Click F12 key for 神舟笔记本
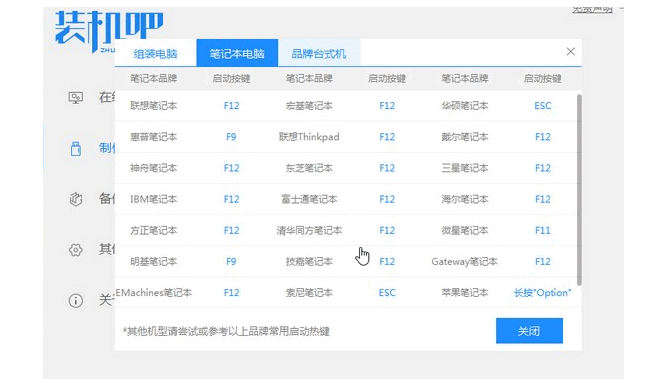Screen dimensions: 668x389 [x=231, y=168]
